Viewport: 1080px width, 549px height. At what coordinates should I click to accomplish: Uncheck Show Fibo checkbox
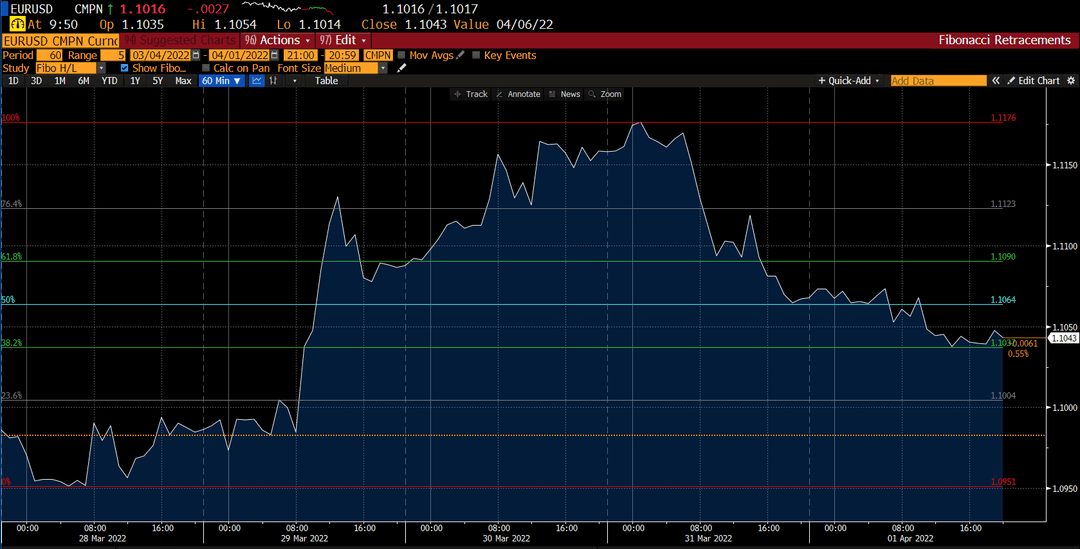point(125,68)
